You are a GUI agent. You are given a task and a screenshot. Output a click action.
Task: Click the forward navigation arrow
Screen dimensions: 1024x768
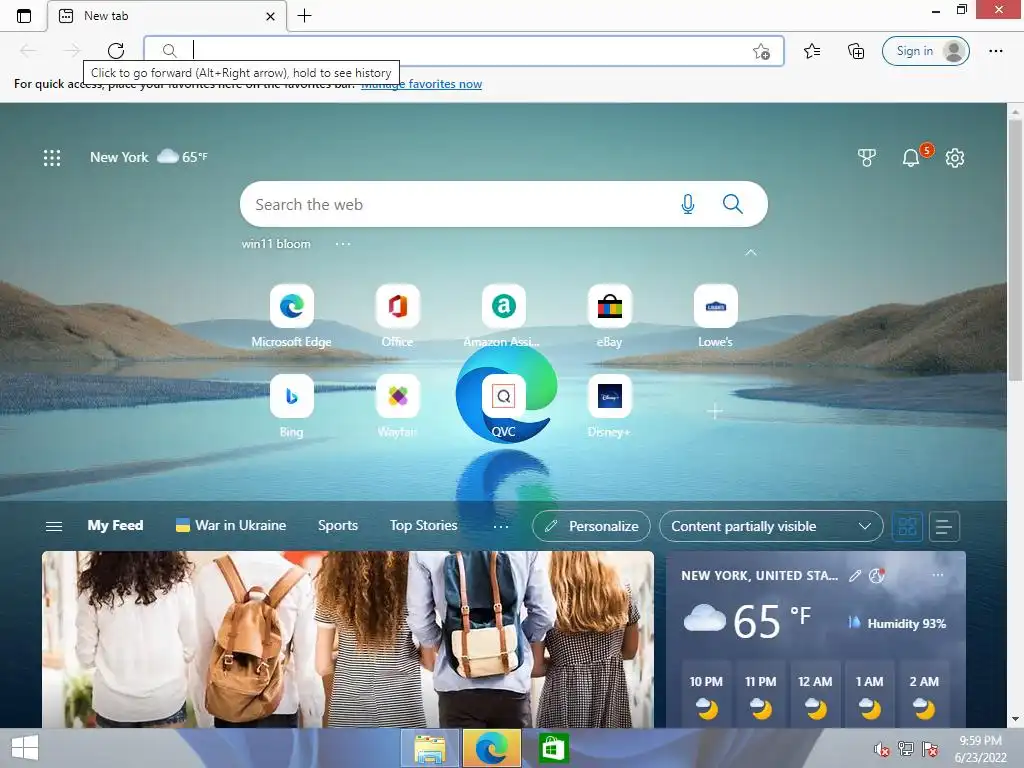click(x=72, y=50)
